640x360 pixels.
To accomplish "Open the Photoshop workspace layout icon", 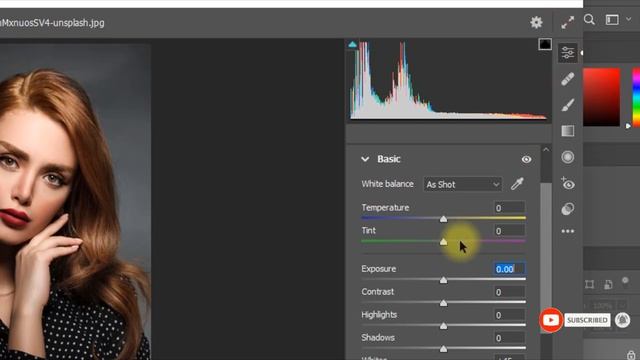I will [612, 20].
